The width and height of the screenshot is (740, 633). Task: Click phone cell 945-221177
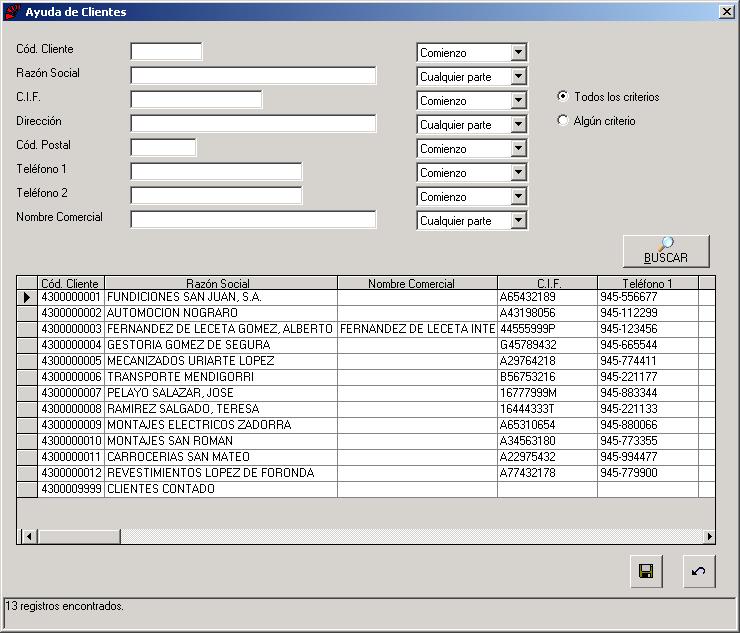coord(648,377)
